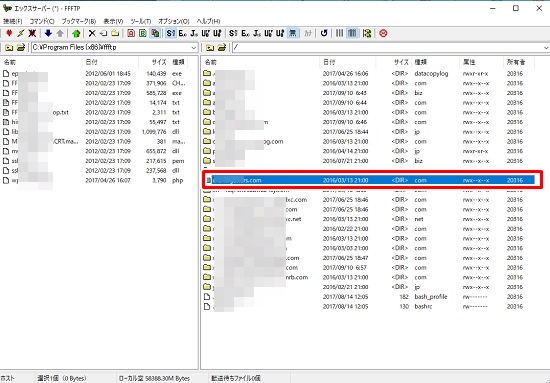
Task: Click the Create Folder toolbar icon
Action: pyautogui.click(x=115, y=33)
